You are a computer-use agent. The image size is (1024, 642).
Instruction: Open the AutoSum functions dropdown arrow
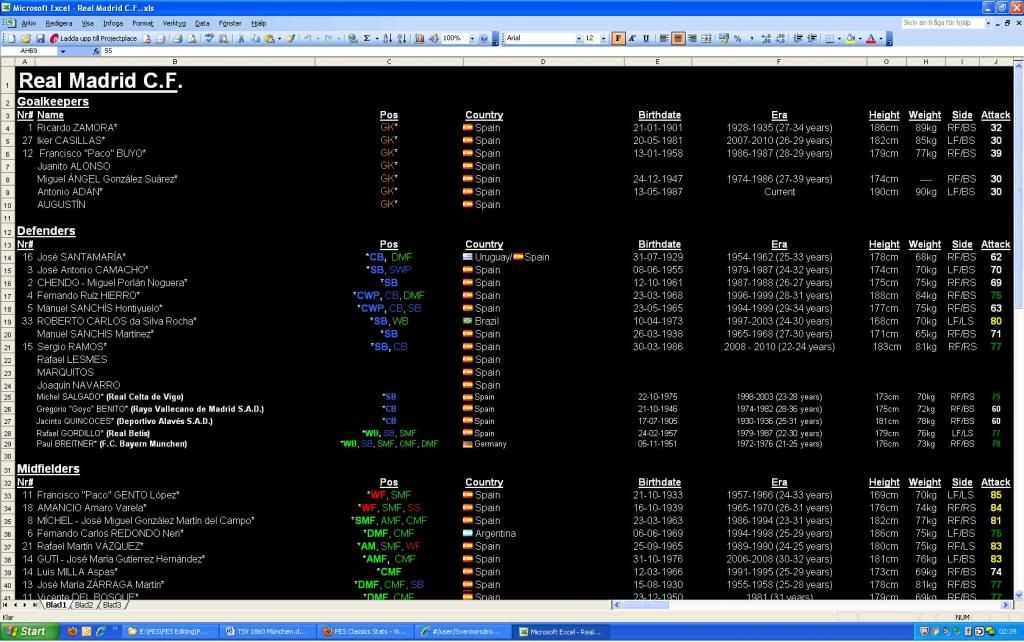[377, 39]
